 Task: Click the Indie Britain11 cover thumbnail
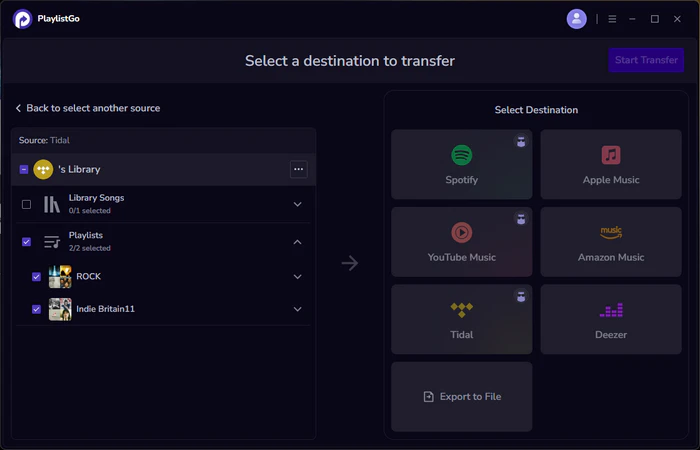tap(60, 309)
